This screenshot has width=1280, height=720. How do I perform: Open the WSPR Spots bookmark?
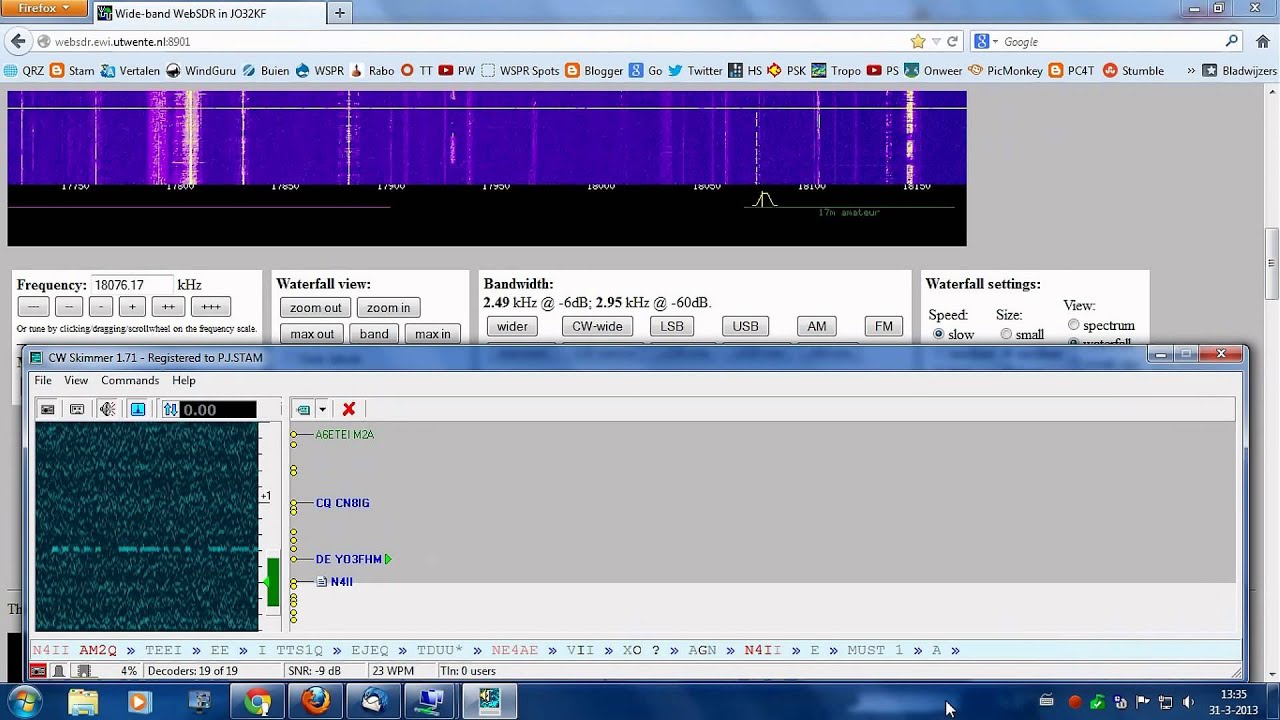[520, 71]
